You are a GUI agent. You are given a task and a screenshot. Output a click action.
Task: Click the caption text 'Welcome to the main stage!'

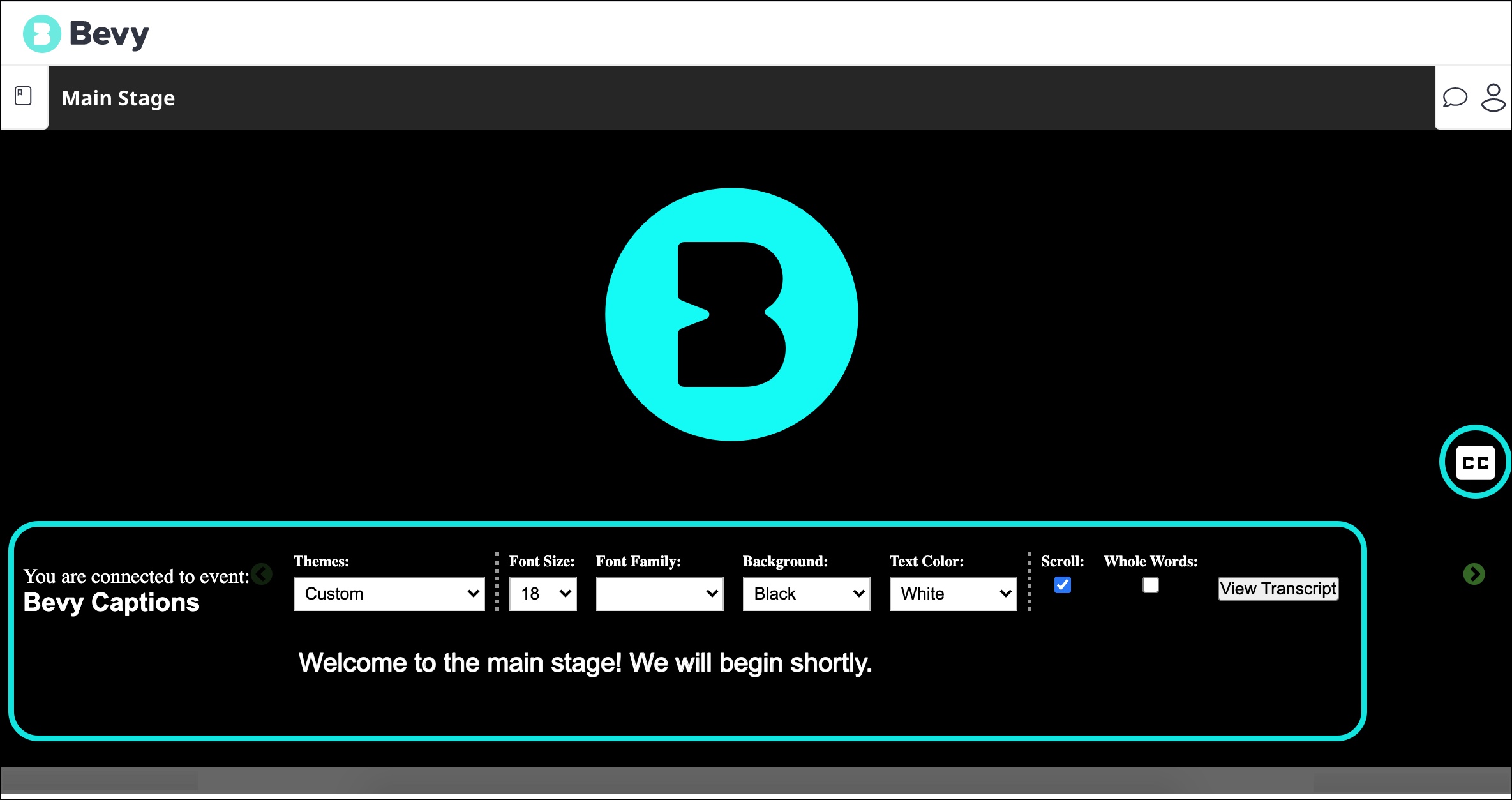460,663
